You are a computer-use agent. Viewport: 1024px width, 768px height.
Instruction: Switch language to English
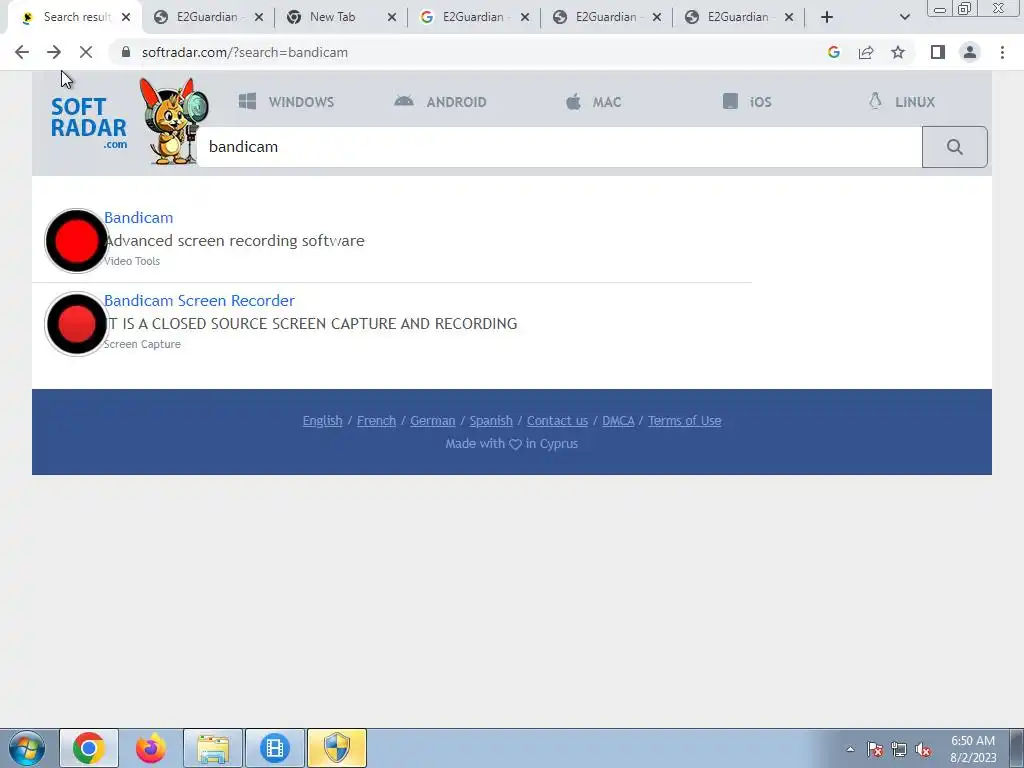click(323, 421)
